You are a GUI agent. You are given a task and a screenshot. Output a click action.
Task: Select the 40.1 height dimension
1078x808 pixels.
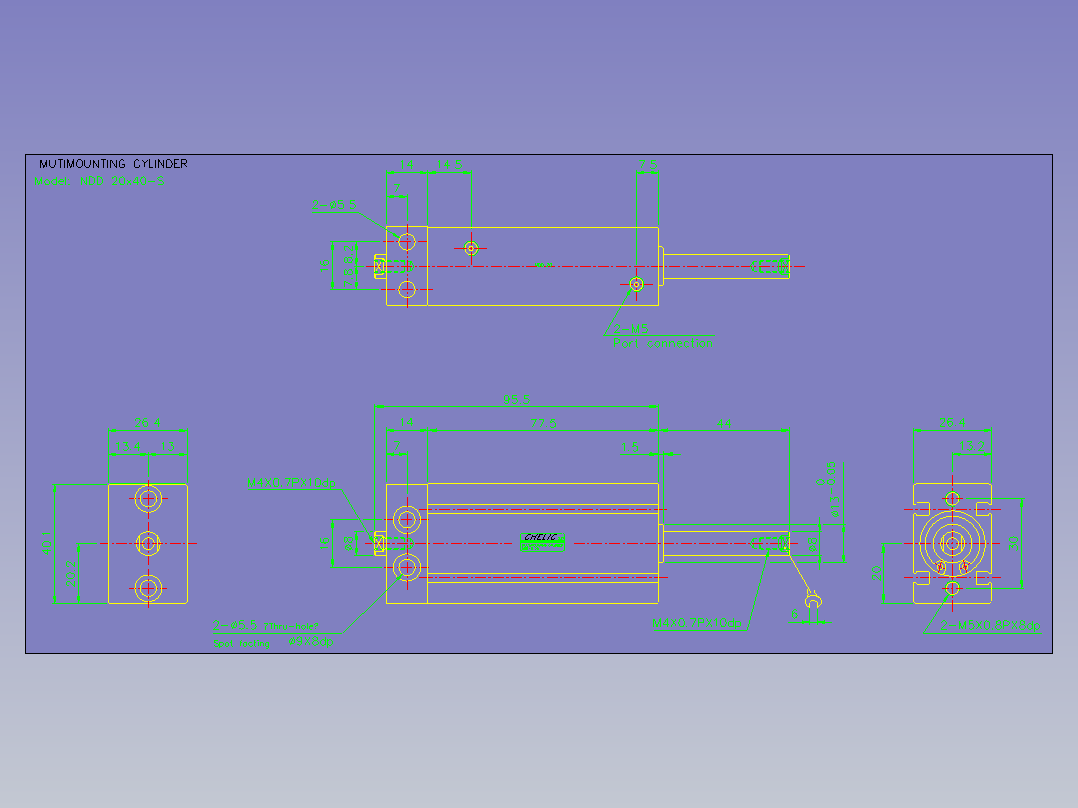pyautogui.click(x=47, y=543)
